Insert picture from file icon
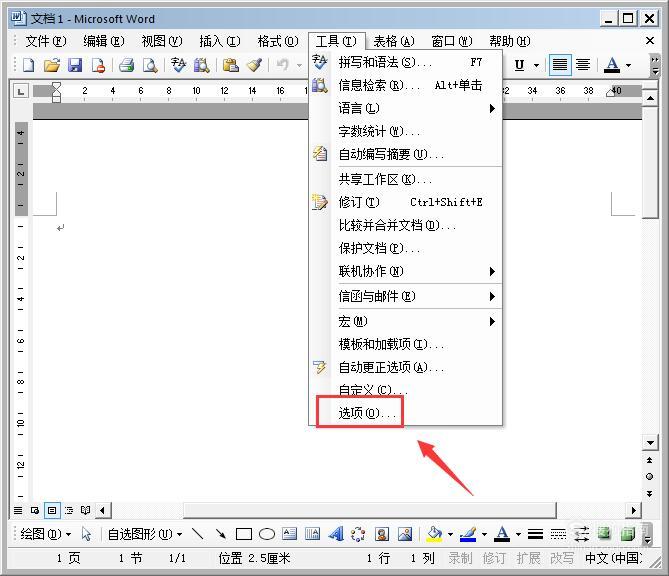Screen dimensions: 669x576 click(x=405, y=534)
